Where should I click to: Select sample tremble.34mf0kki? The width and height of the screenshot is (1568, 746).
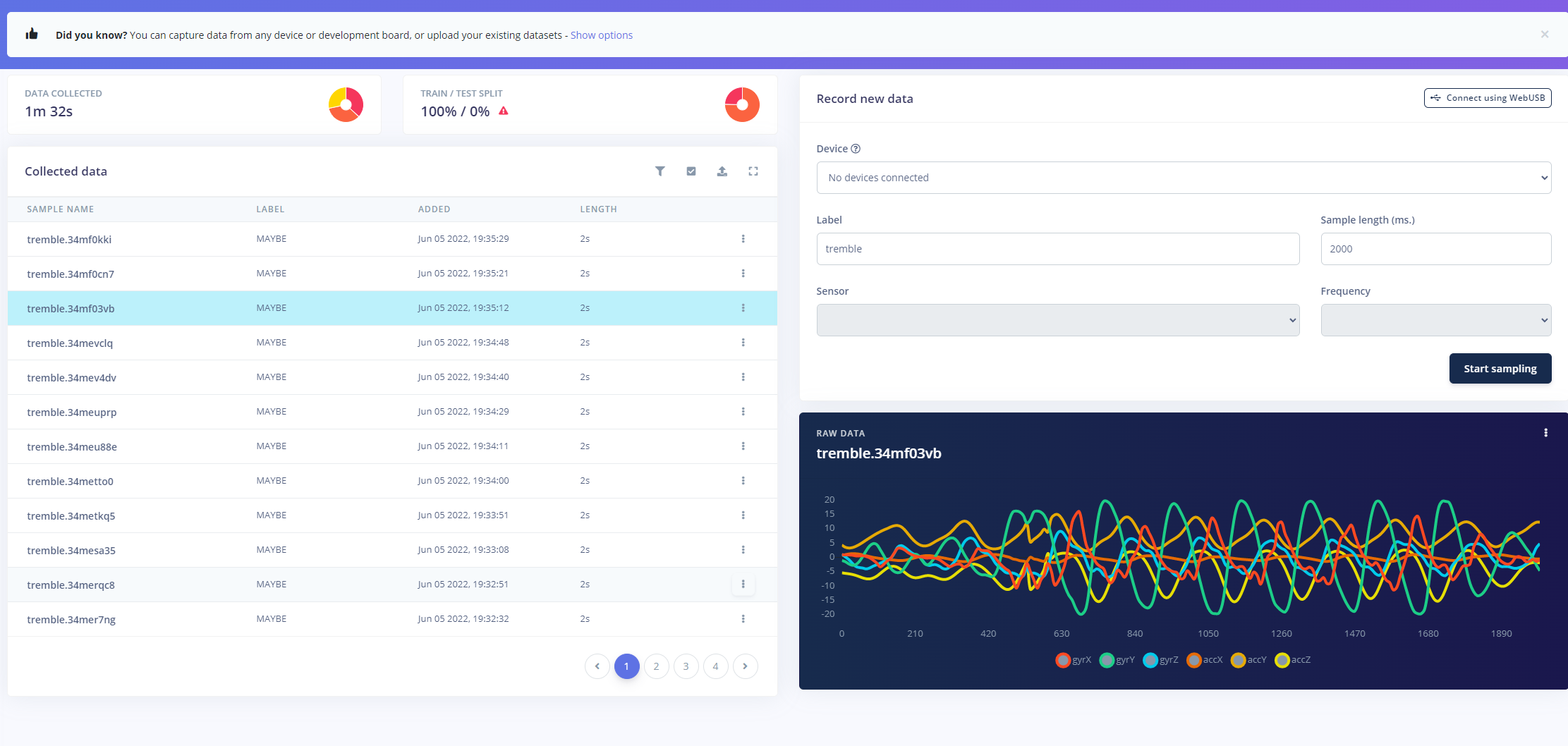click(392, 239)
